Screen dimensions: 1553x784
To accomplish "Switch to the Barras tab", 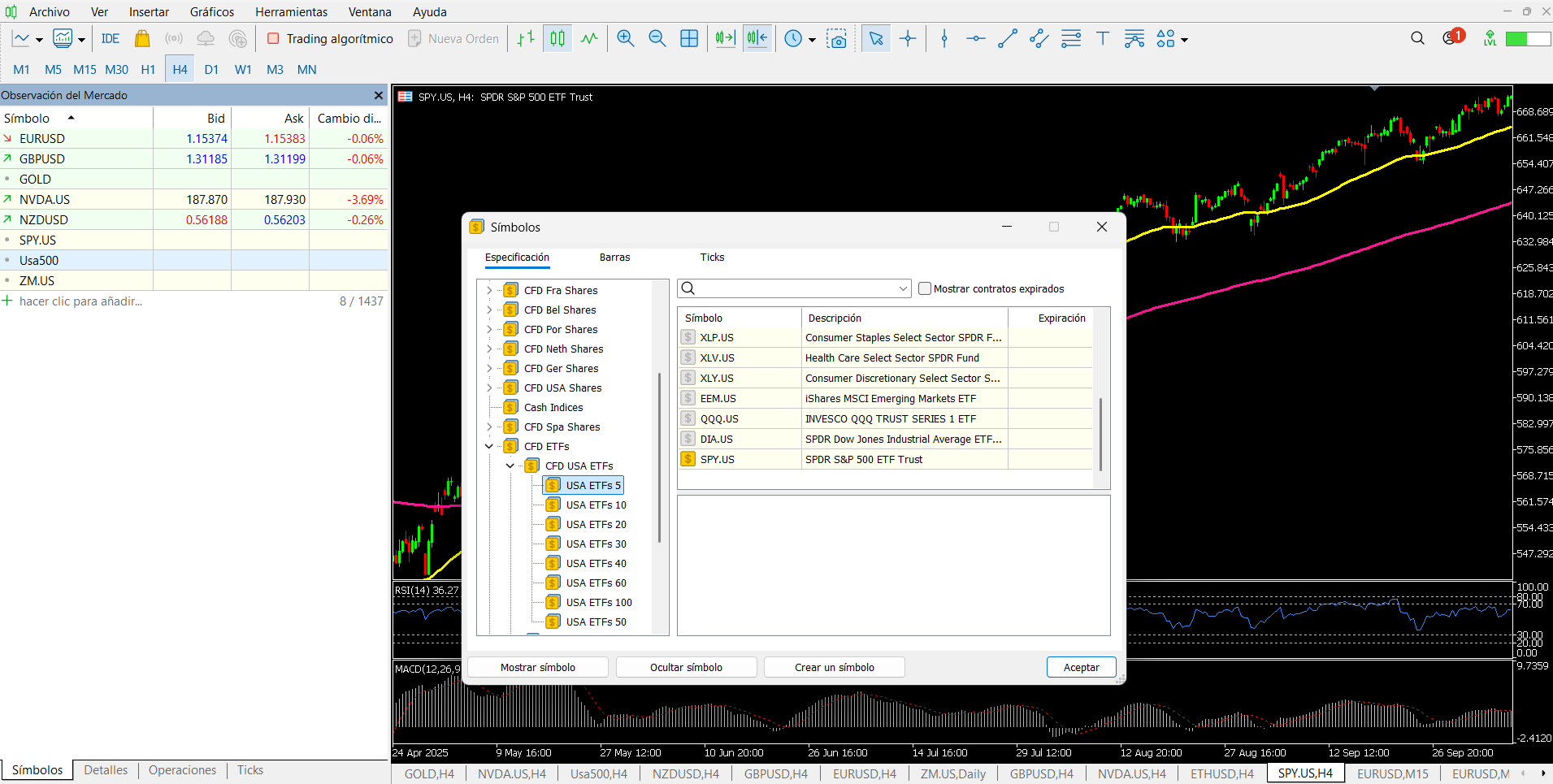I will (614, 258).
